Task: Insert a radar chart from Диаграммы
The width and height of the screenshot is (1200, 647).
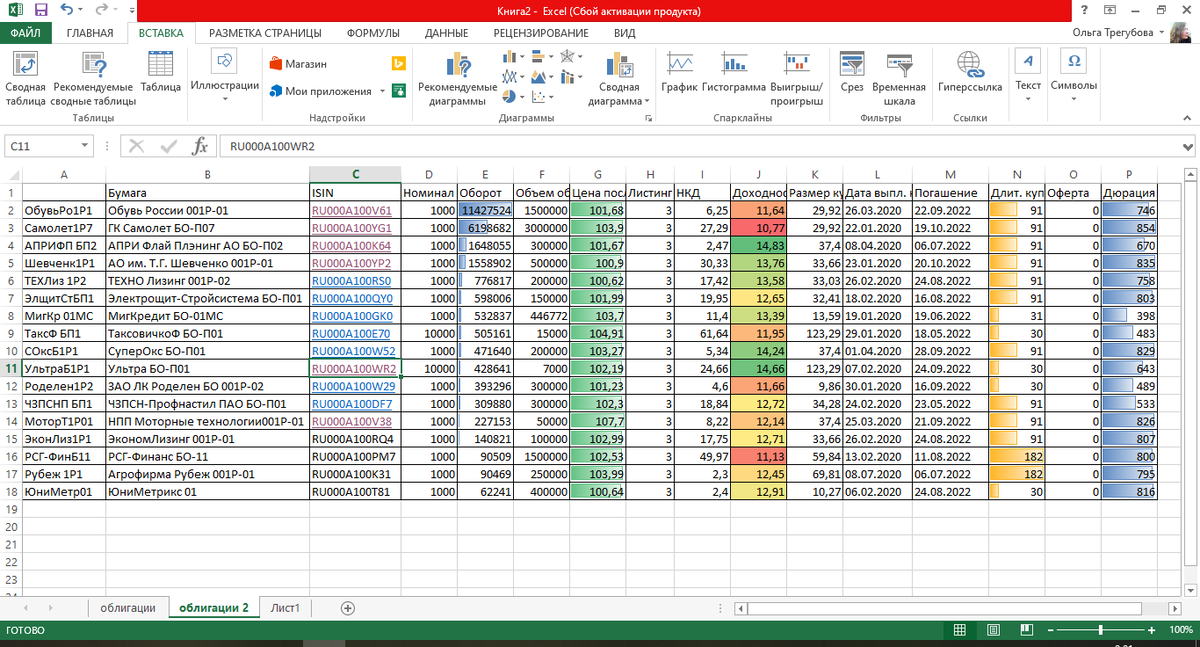Action: tap(572, 57)
